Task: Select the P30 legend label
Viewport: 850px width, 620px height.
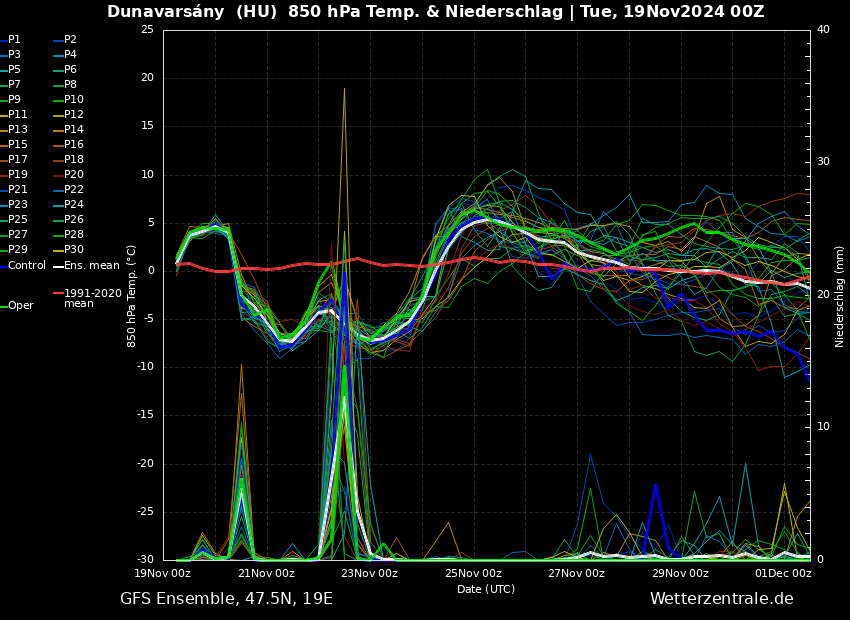Action: 74,250
